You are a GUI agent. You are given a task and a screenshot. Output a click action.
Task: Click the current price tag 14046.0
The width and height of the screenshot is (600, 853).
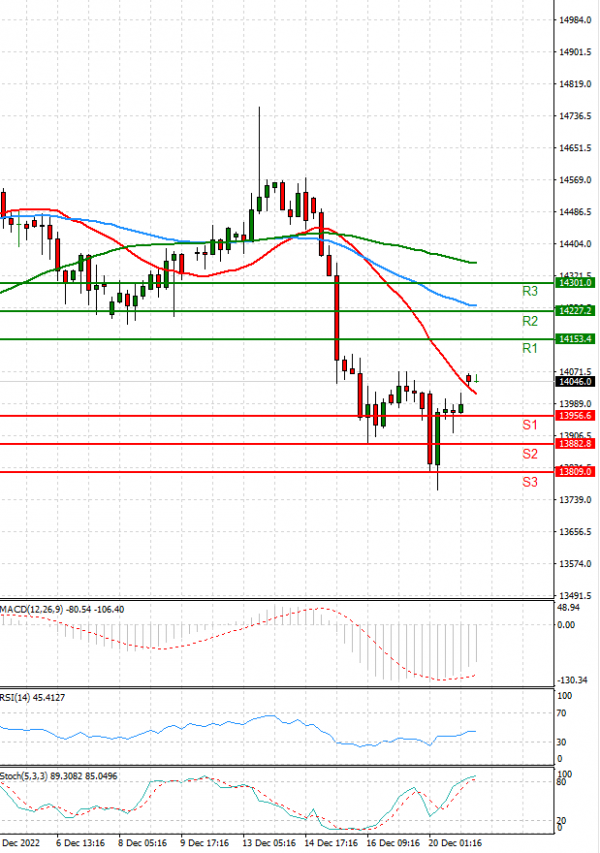(x=574, y=381)
